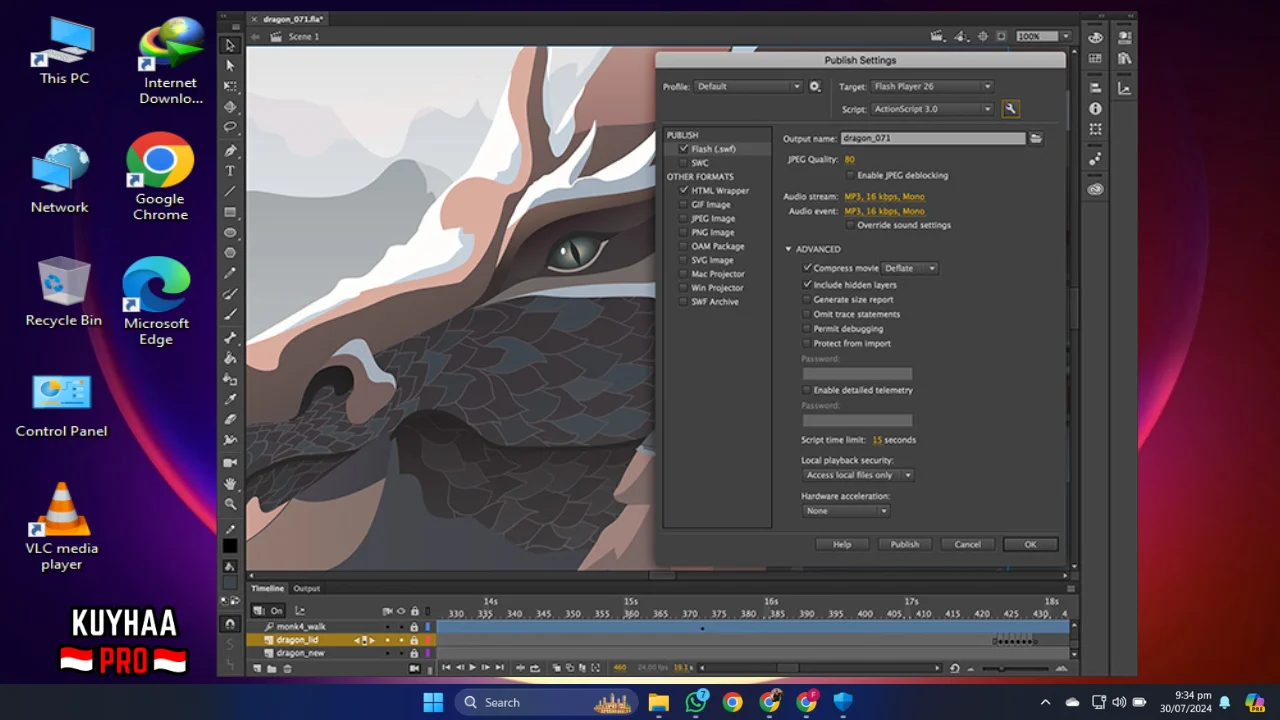This screenshot has width=1280, height=720.
Task: Select the Oval tool
Action: click(230, 233)
